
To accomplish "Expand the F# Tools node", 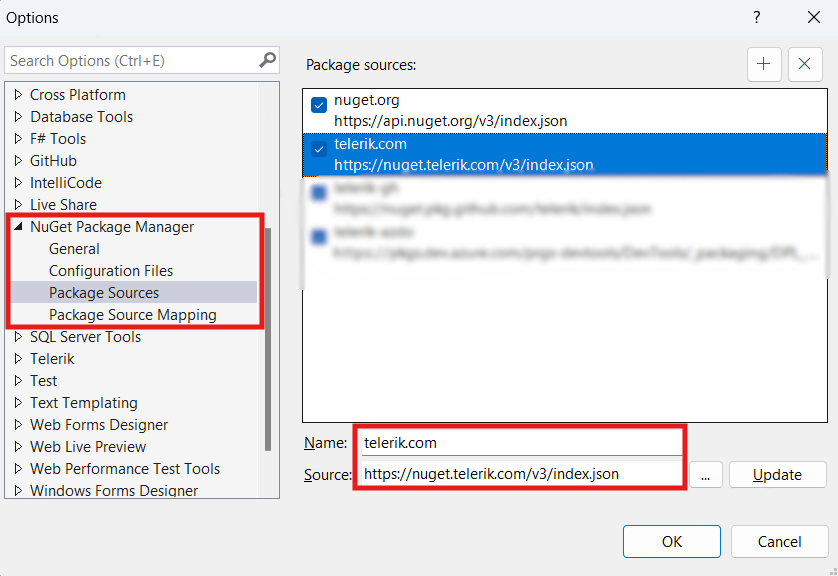I will 18,138.
